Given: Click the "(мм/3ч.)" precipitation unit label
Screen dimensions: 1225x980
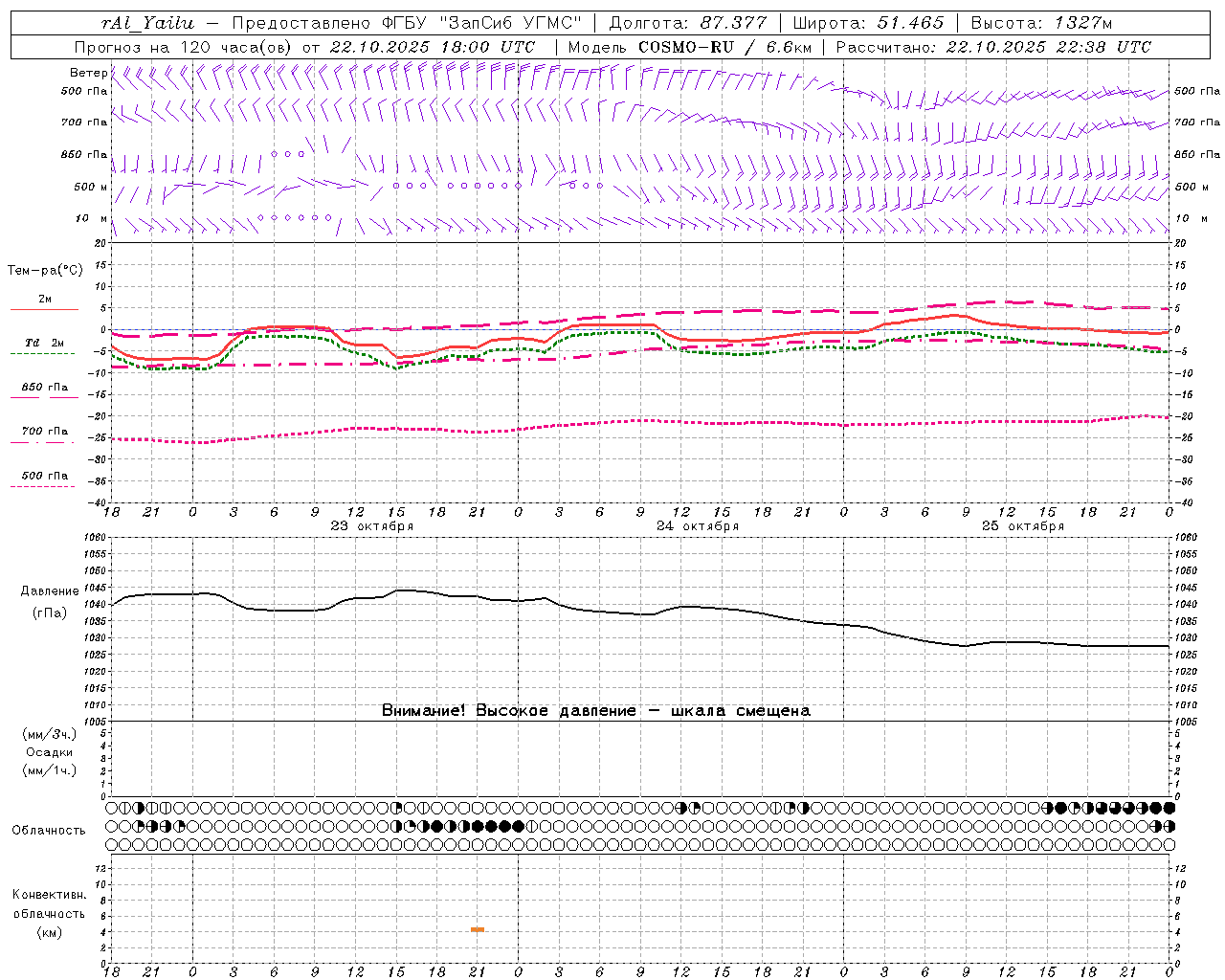Looking at the screenshot, I should click(x=50, y=734).
